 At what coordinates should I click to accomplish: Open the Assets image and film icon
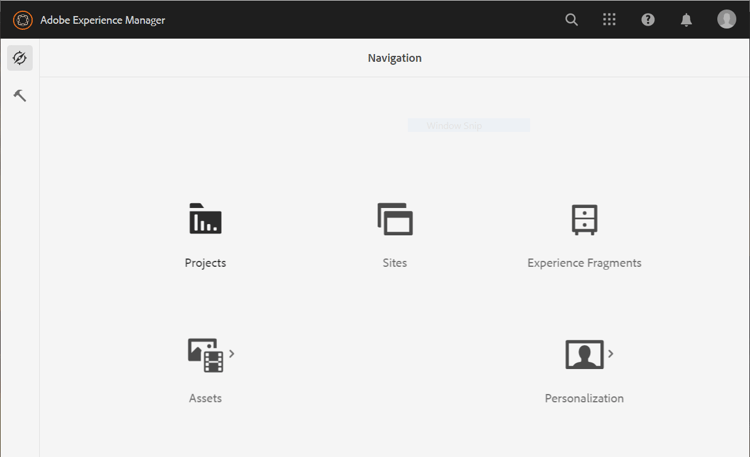click(206, 355)
